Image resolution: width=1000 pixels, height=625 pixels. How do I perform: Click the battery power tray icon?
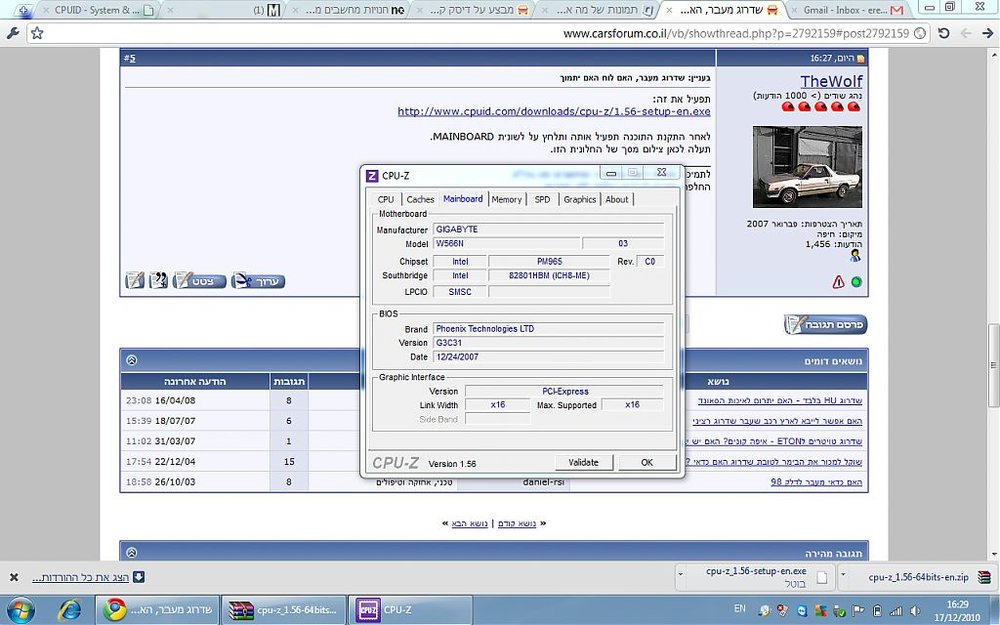click(877, 610)
